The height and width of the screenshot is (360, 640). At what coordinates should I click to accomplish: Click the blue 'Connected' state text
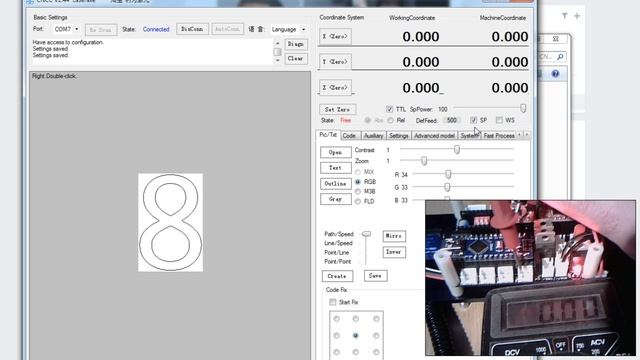tap(156, 29)
